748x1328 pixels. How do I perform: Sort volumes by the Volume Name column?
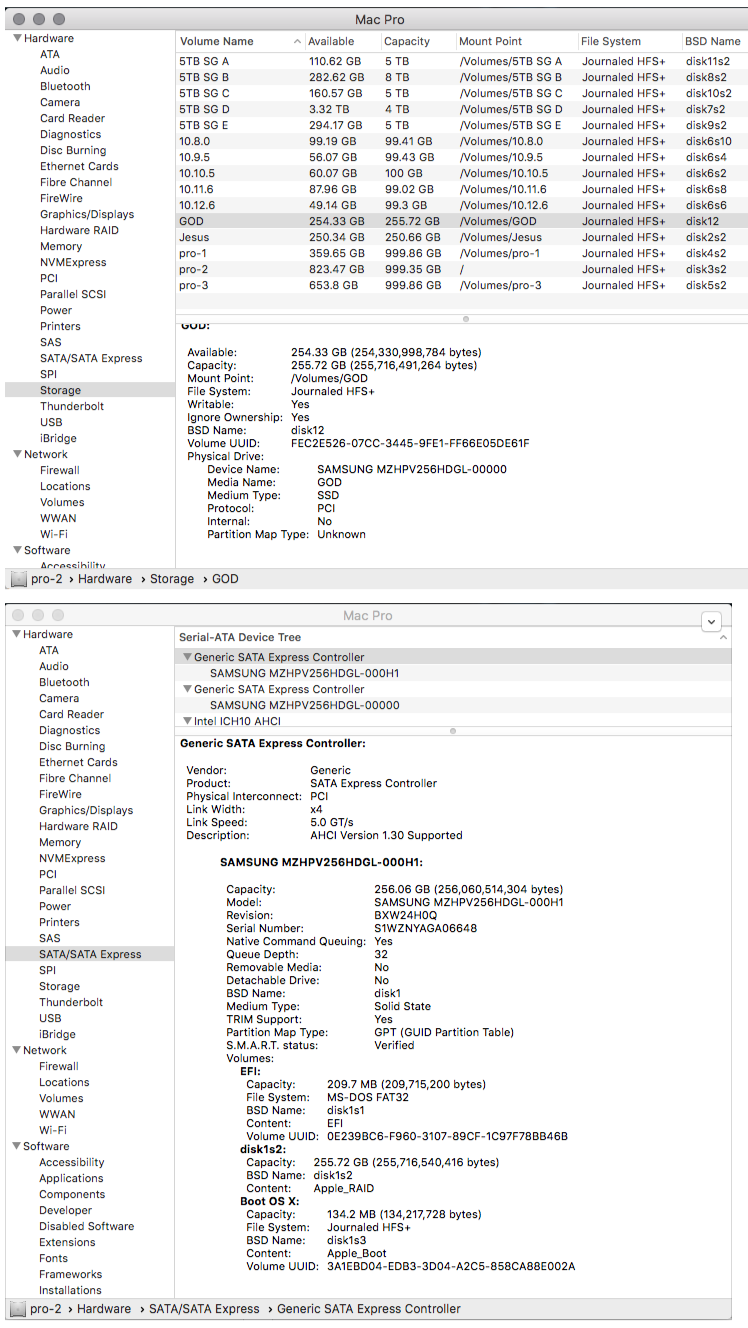coord(216,41)
